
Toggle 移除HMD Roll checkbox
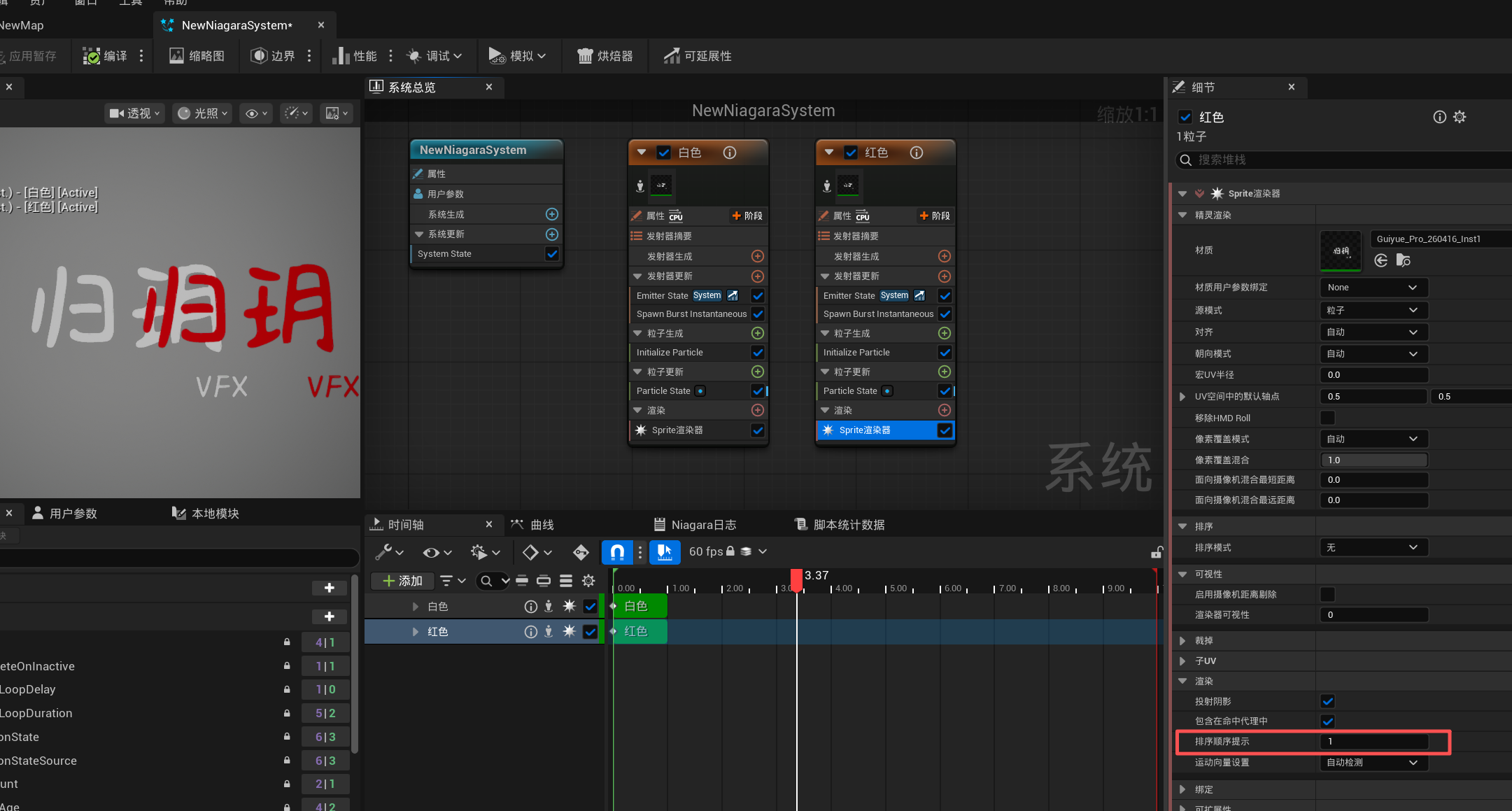click(1327, 418)
